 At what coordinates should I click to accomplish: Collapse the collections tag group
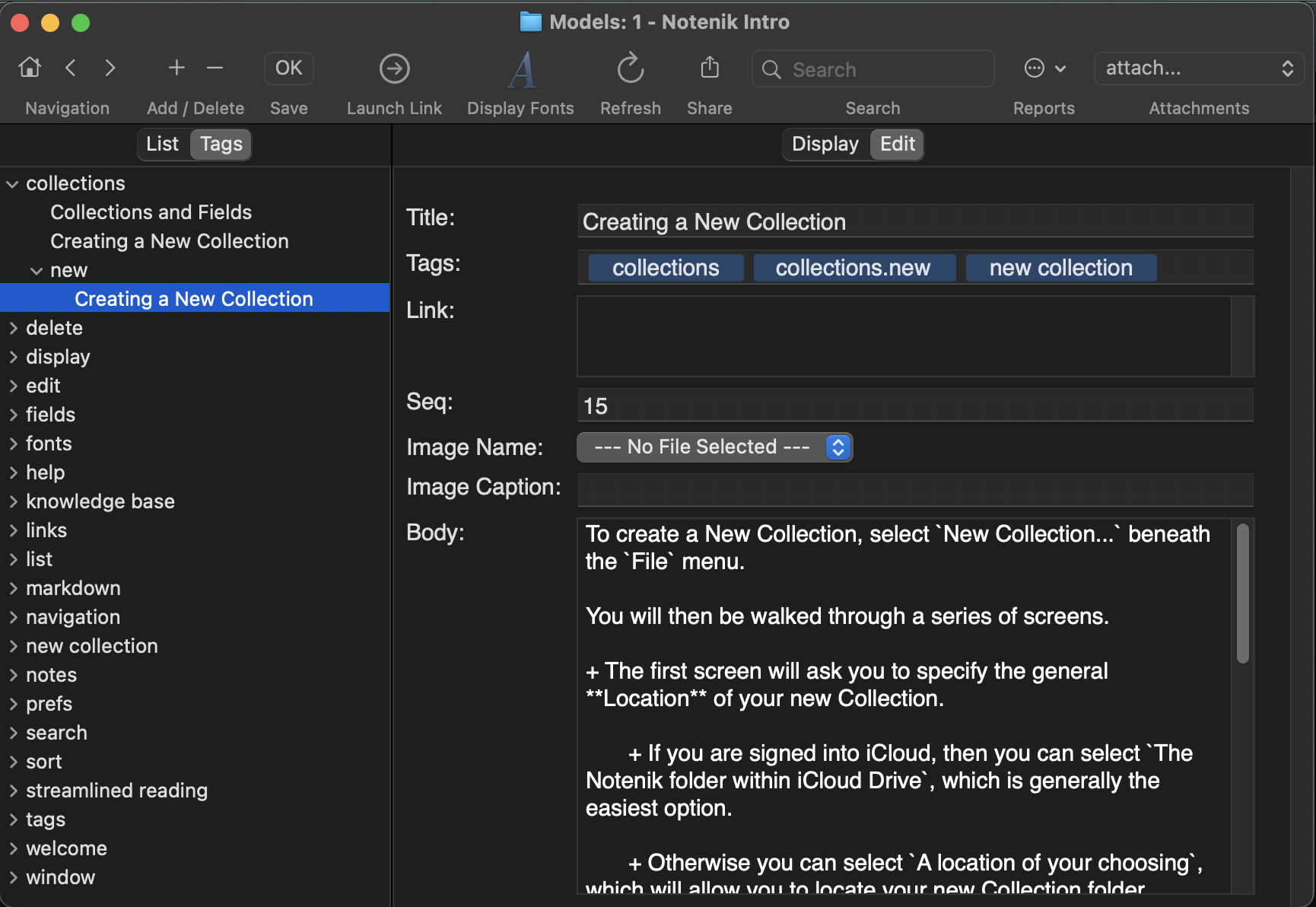coord(13,183)
